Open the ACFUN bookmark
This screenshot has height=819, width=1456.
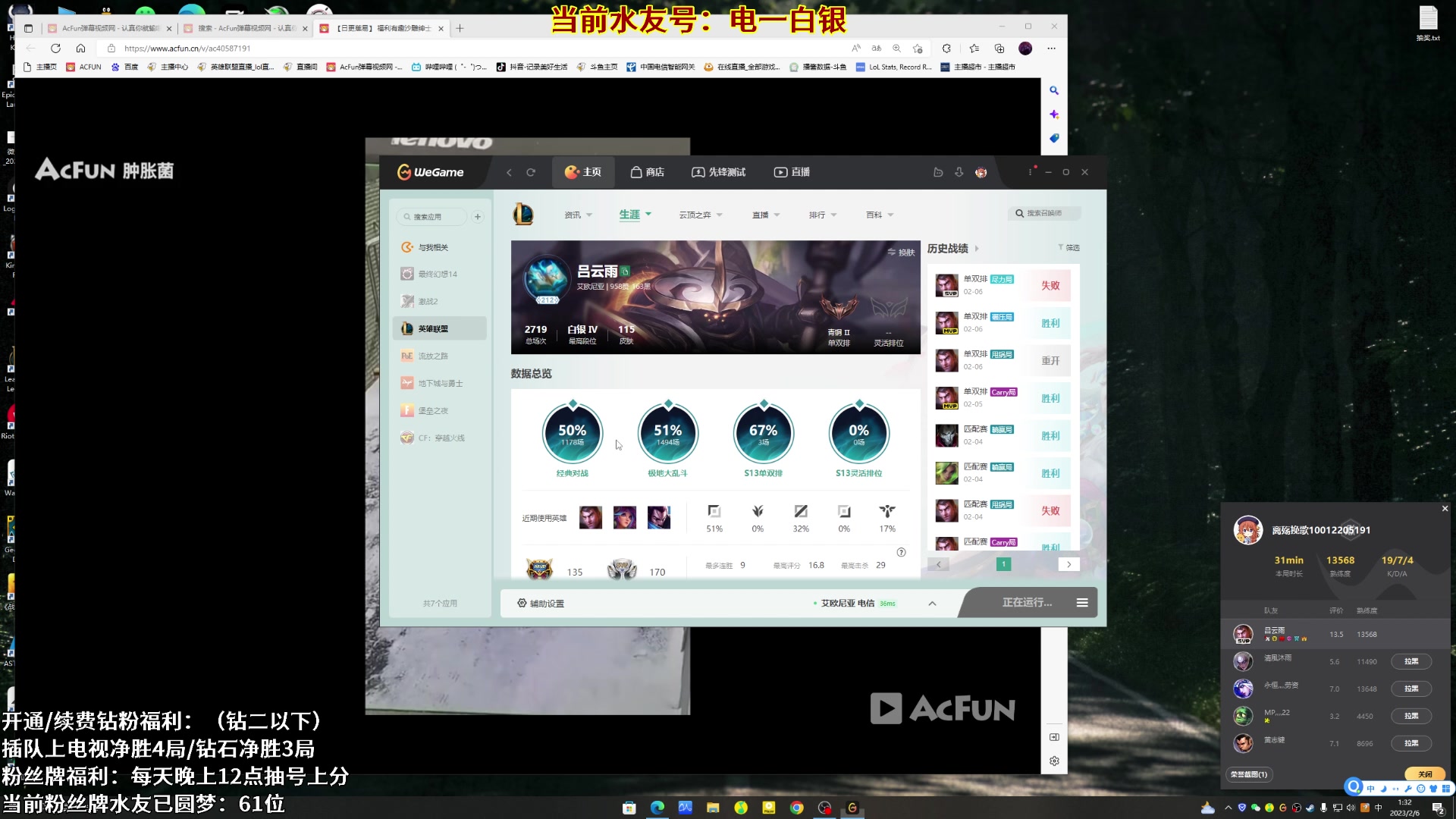[x=83, y=67]
